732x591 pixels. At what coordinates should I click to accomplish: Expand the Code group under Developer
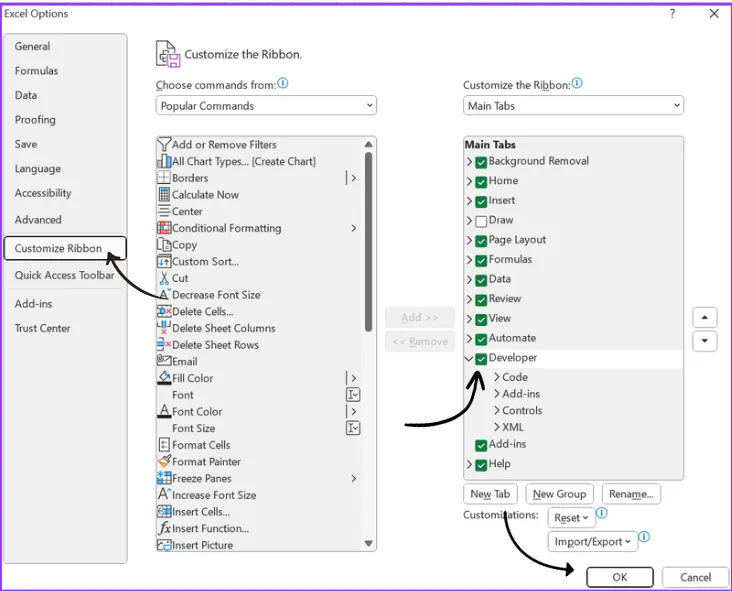(497, 377)
